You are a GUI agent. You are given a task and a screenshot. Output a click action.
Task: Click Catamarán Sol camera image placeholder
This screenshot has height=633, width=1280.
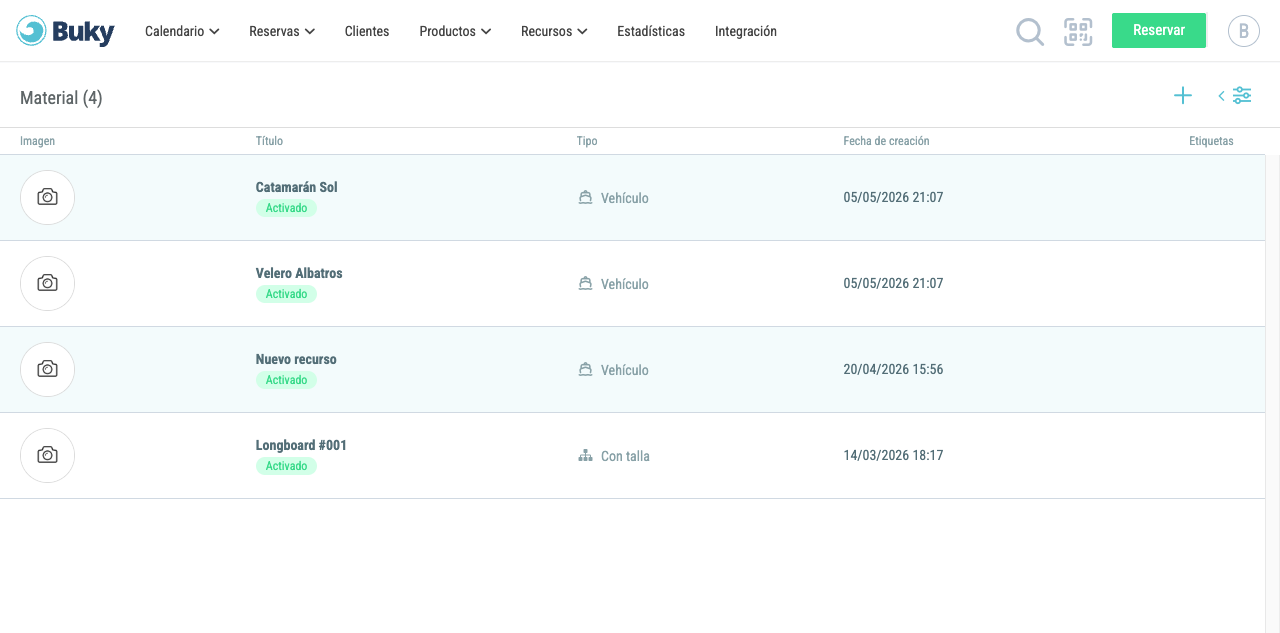(47, 197)
